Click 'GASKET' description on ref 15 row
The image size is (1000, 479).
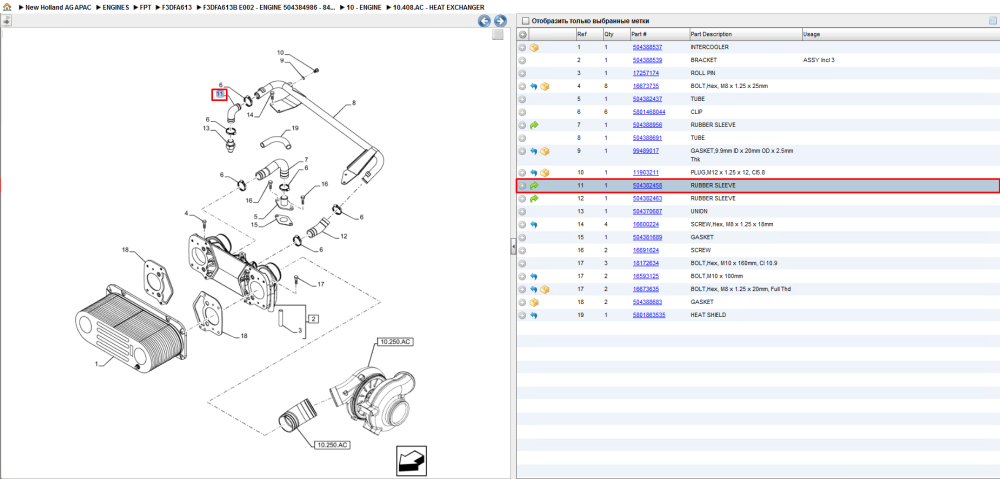702,237
